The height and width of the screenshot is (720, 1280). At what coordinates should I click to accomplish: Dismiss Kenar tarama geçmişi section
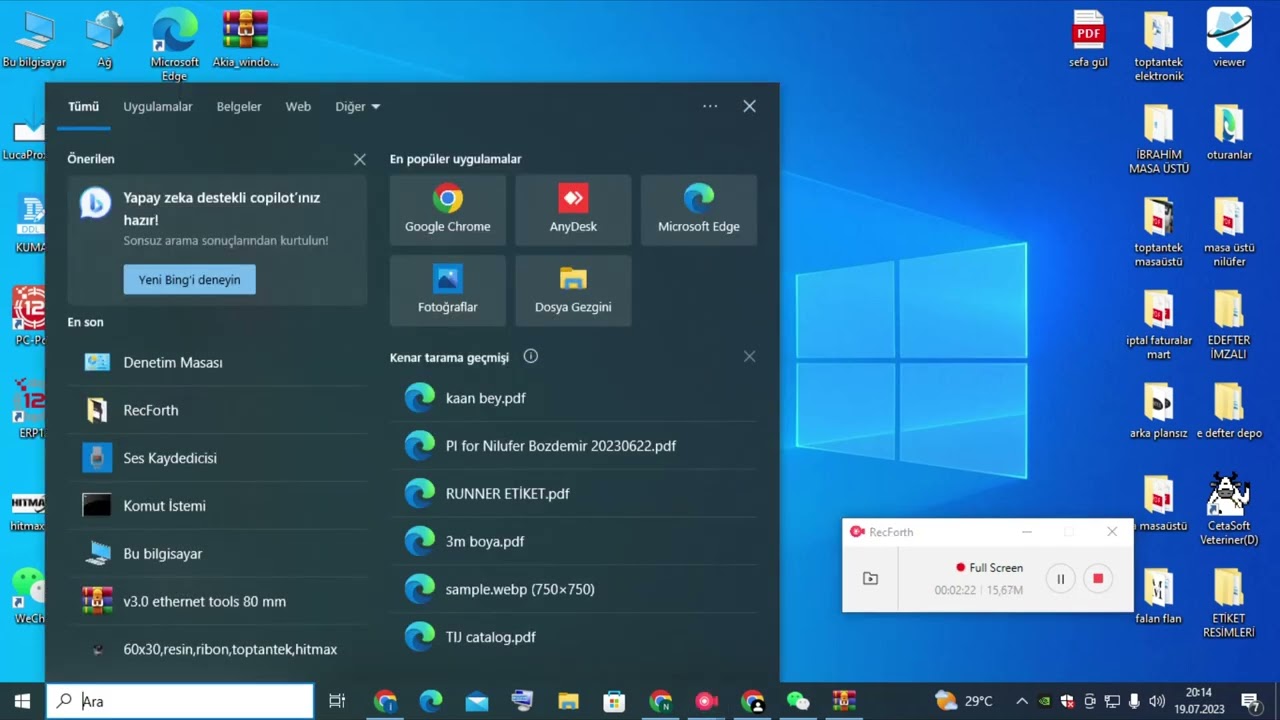click(749, 356)
